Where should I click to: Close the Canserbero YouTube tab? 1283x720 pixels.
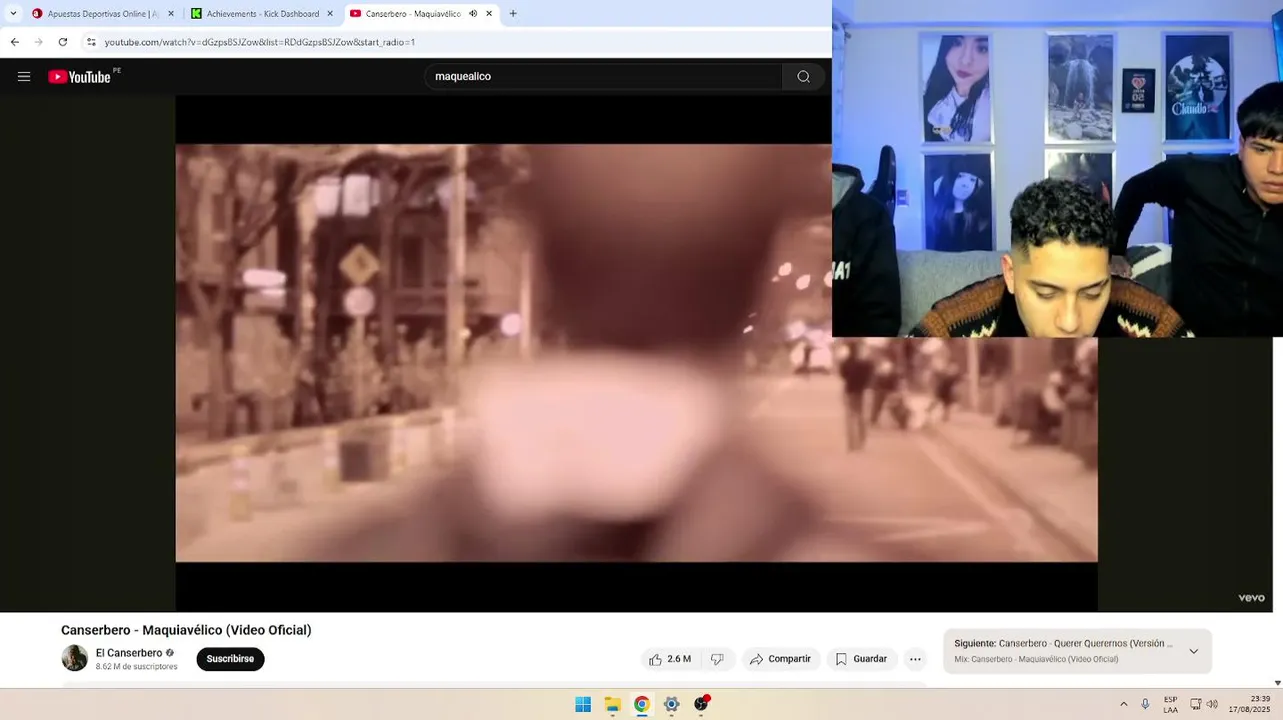tap(489, 14)
